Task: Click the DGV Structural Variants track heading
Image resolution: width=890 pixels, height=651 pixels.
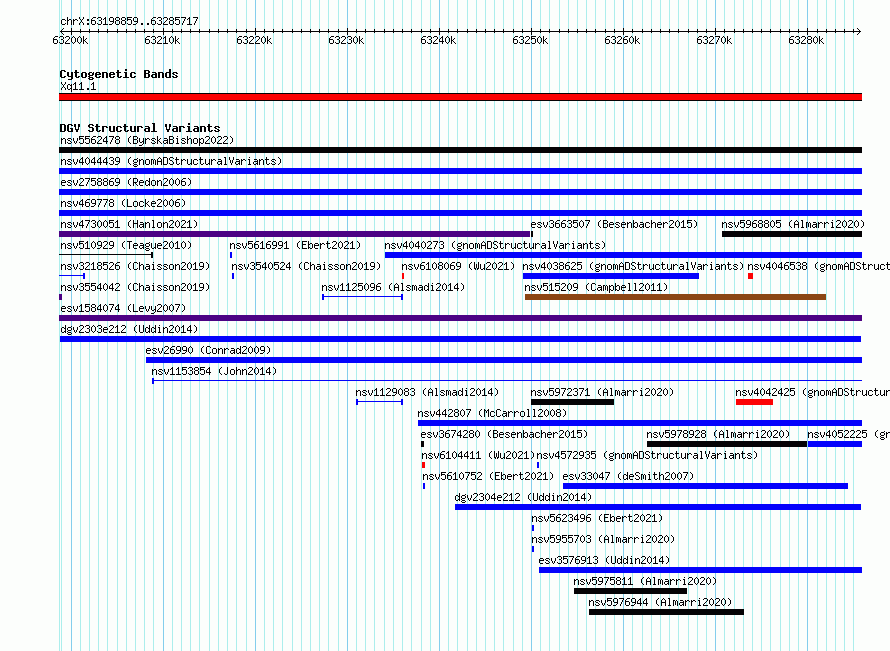Action: pyautogui.click(x=140, y=128)
